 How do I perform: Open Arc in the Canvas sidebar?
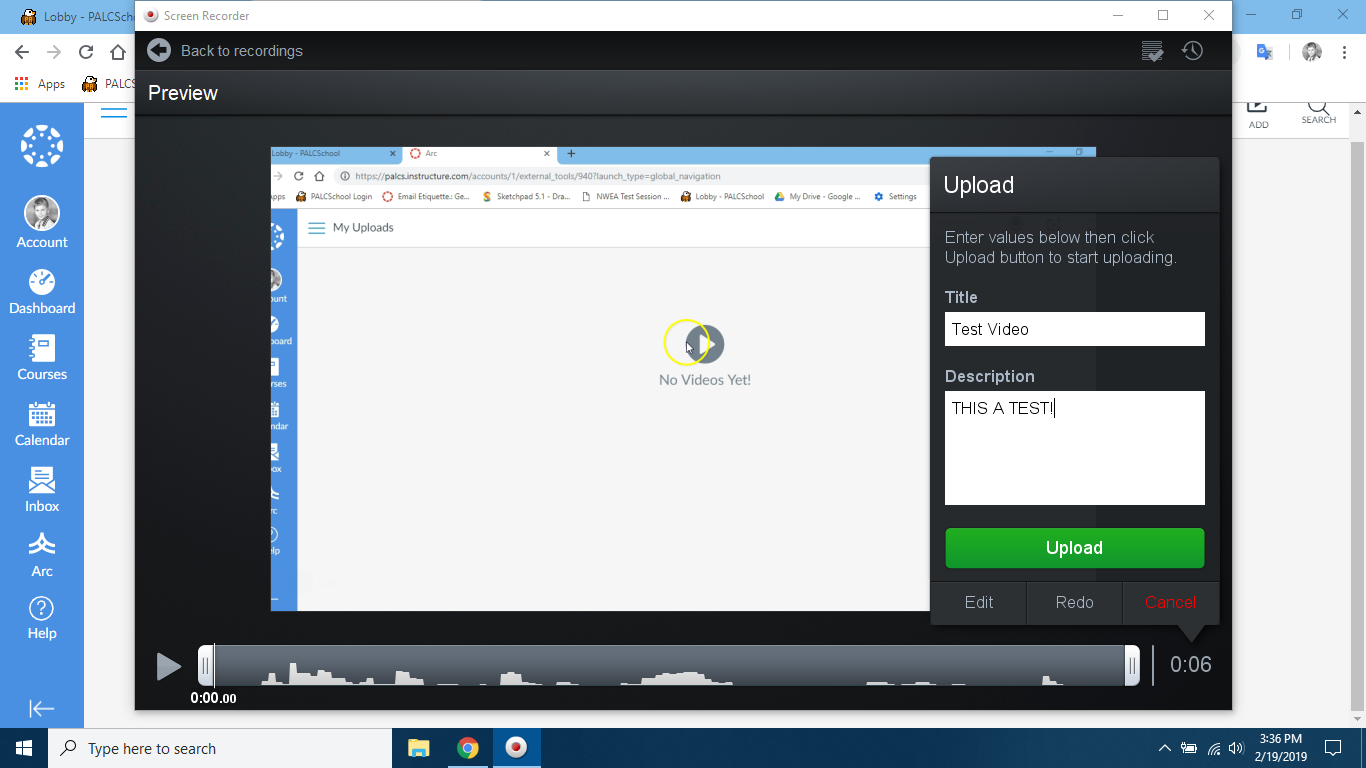tap(42, 555)
